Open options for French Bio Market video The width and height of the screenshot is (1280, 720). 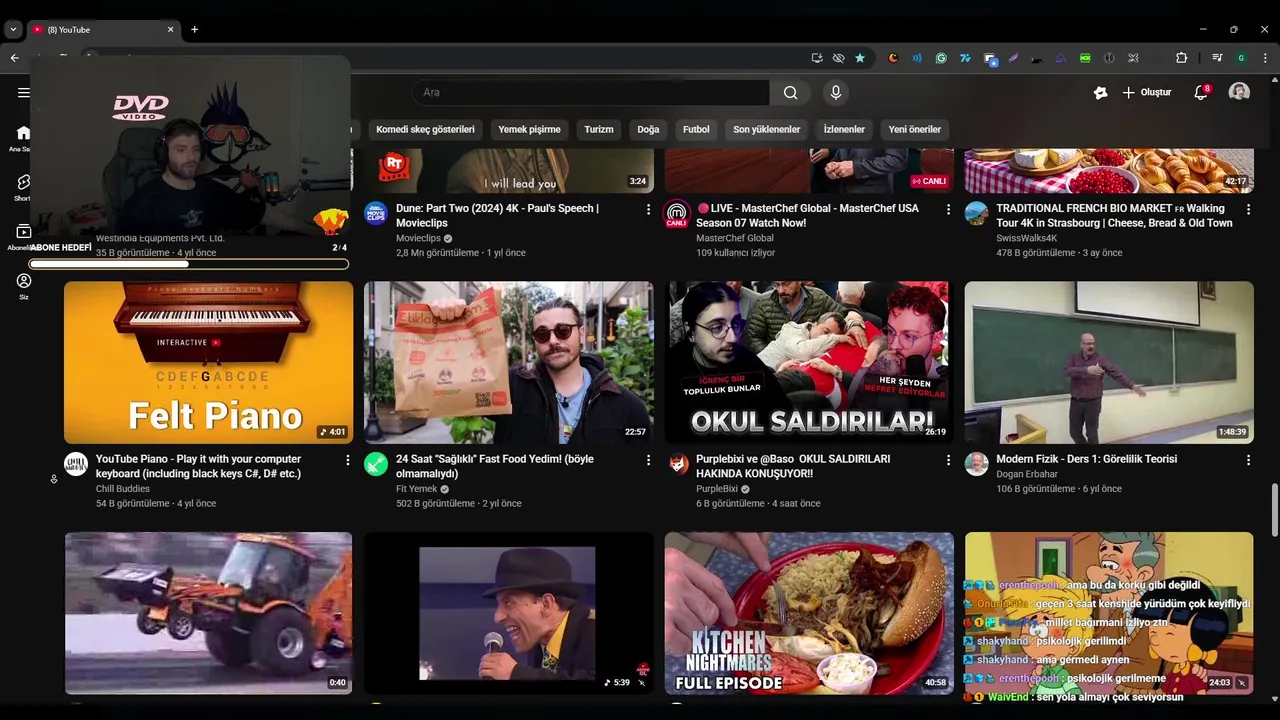[x=1248, y=210]
